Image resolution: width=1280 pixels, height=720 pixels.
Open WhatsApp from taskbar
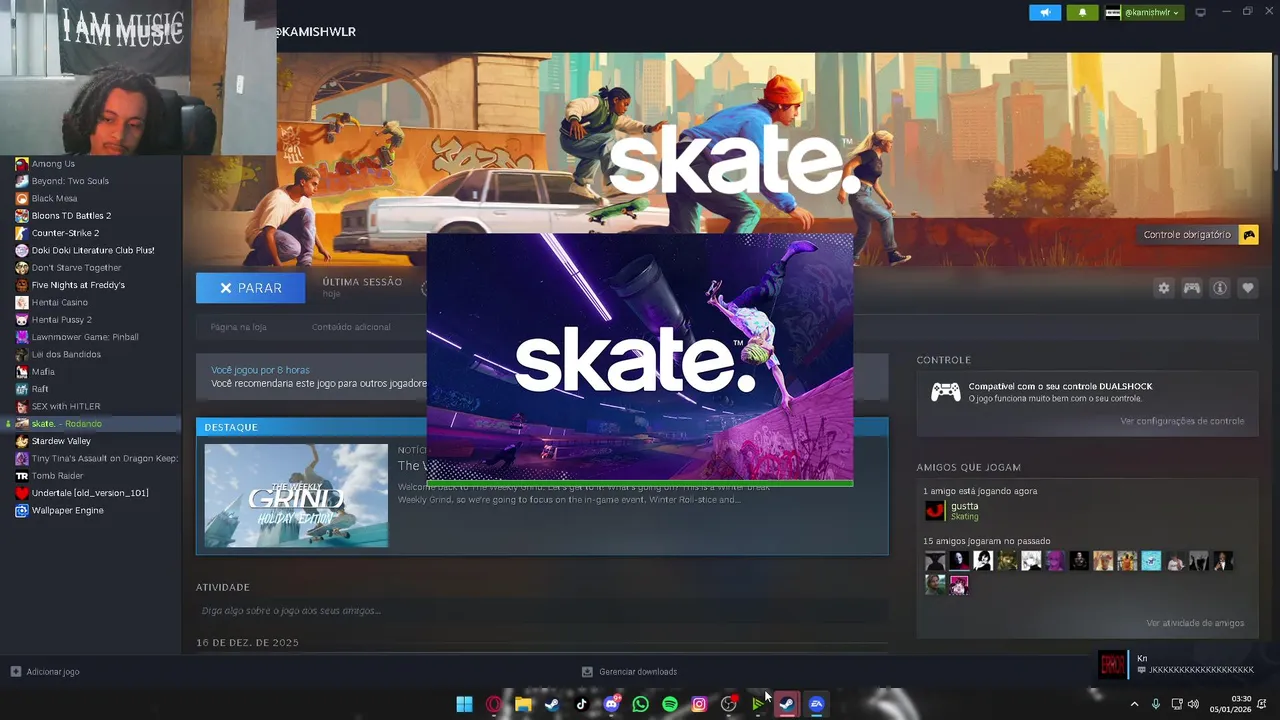pos(641,704)
